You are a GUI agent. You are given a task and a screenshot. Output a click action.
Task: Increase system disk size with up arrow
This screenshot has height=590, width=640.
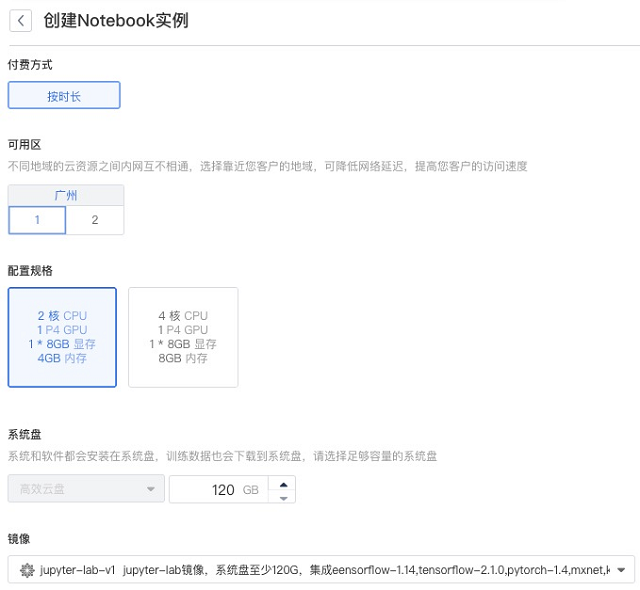pos(283,484)
